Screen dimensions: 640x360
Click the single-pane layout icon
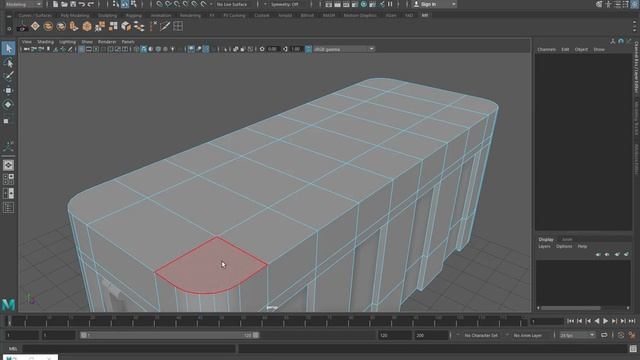(x=8, y=165)
